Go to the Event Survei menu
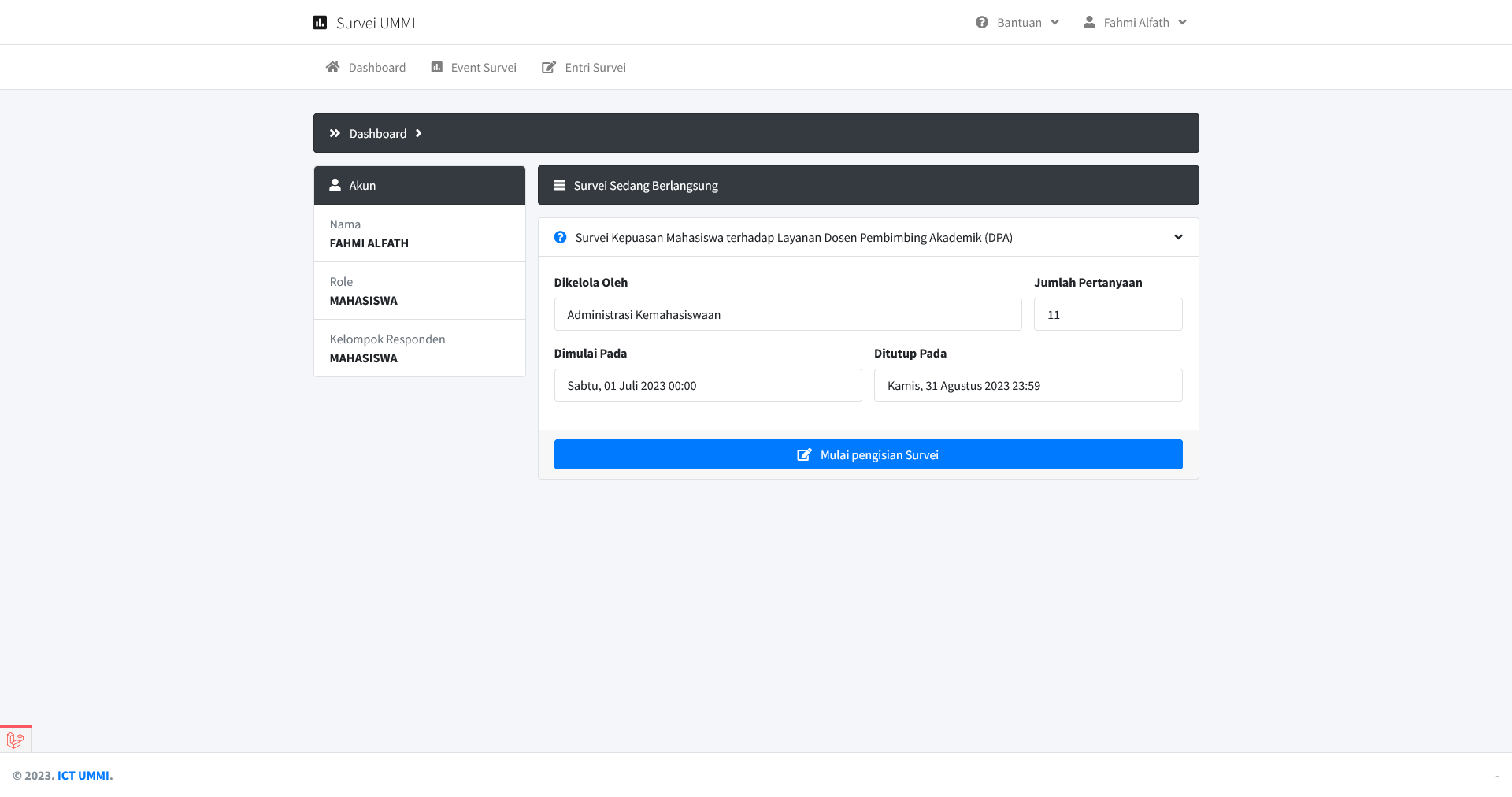The image size is (1512, 797). click(x=483, y=68)
